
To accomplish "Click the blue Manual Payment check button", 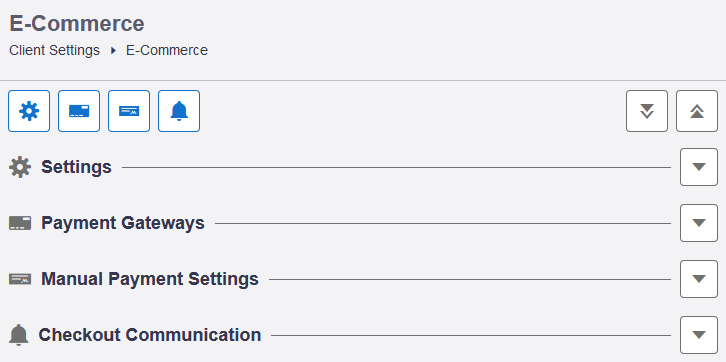I will [129, 111].
